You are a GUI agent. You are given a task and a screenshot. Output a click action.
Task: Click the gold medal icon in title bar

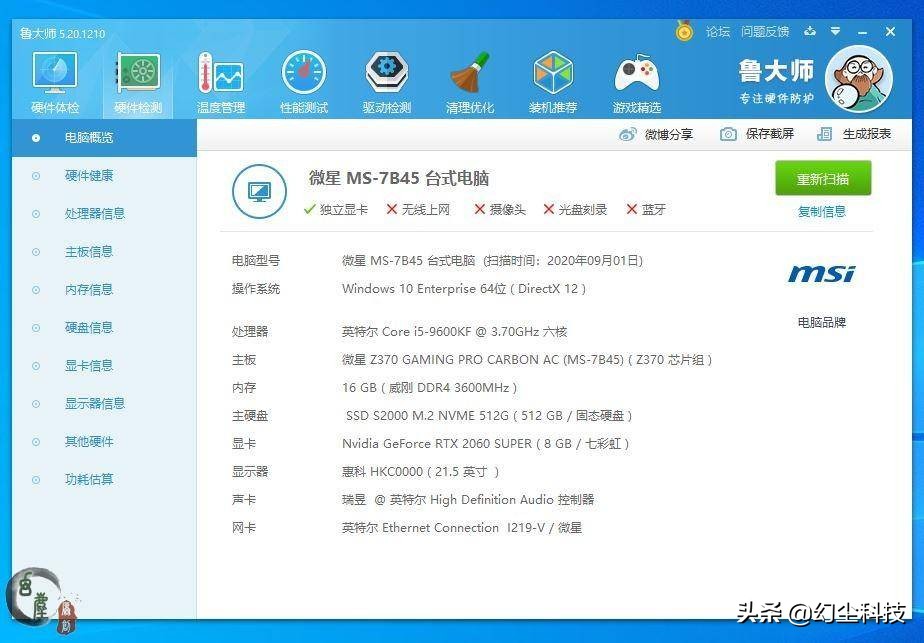(684, 31)
